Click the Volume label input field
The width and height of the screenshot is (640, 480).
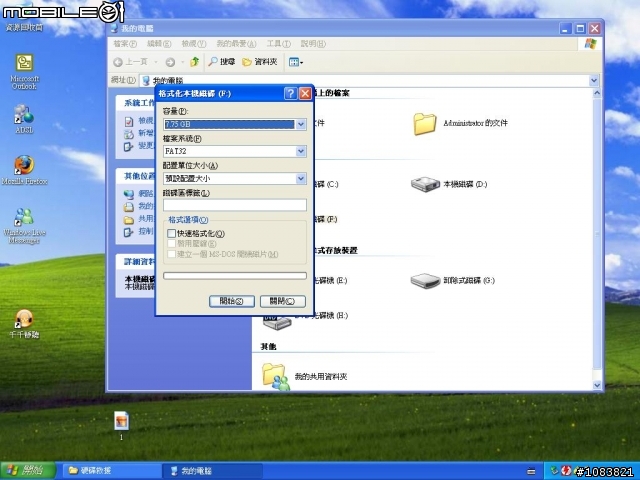(x=235, y=205)
